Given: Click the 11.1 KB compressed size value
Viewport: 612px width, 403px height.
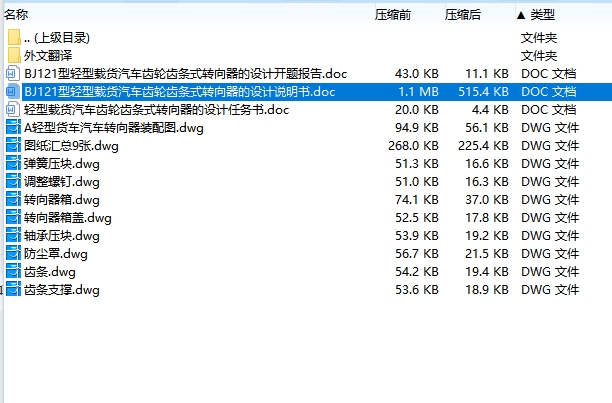Looking at the screenshot, I should click(487, 73).
